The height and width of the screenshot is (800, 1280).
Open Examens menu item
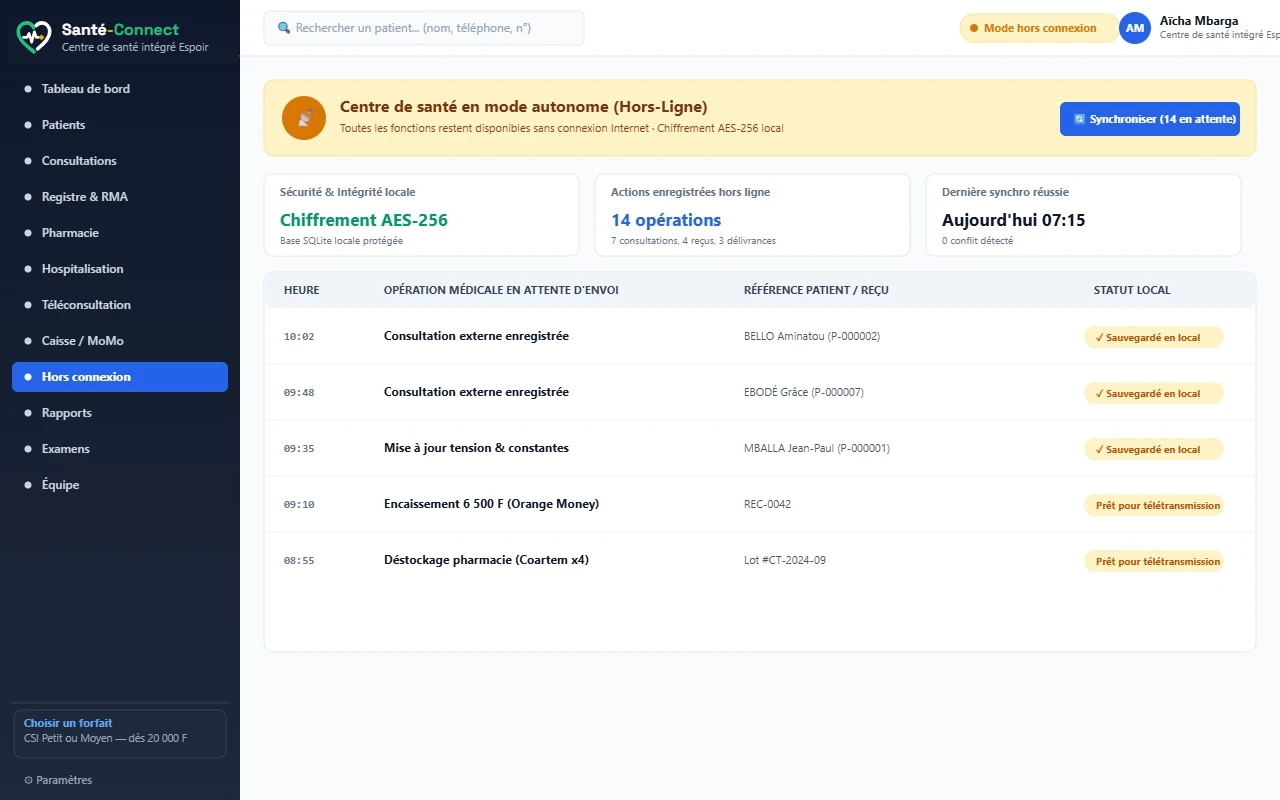120,449
